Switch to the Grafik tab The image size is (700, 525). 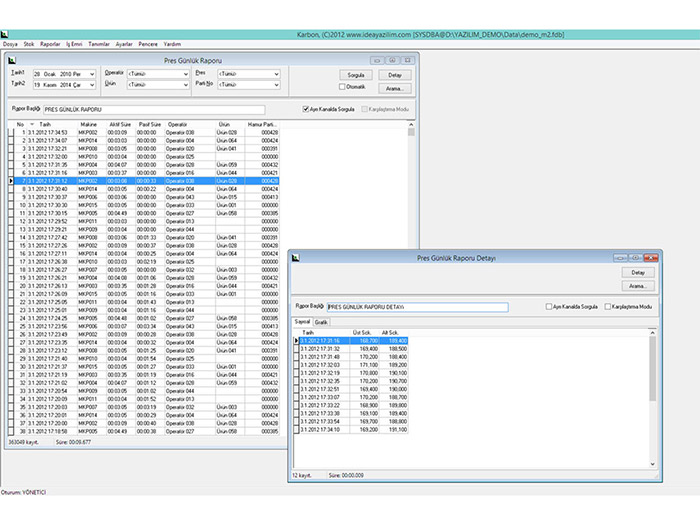(321, 322)
